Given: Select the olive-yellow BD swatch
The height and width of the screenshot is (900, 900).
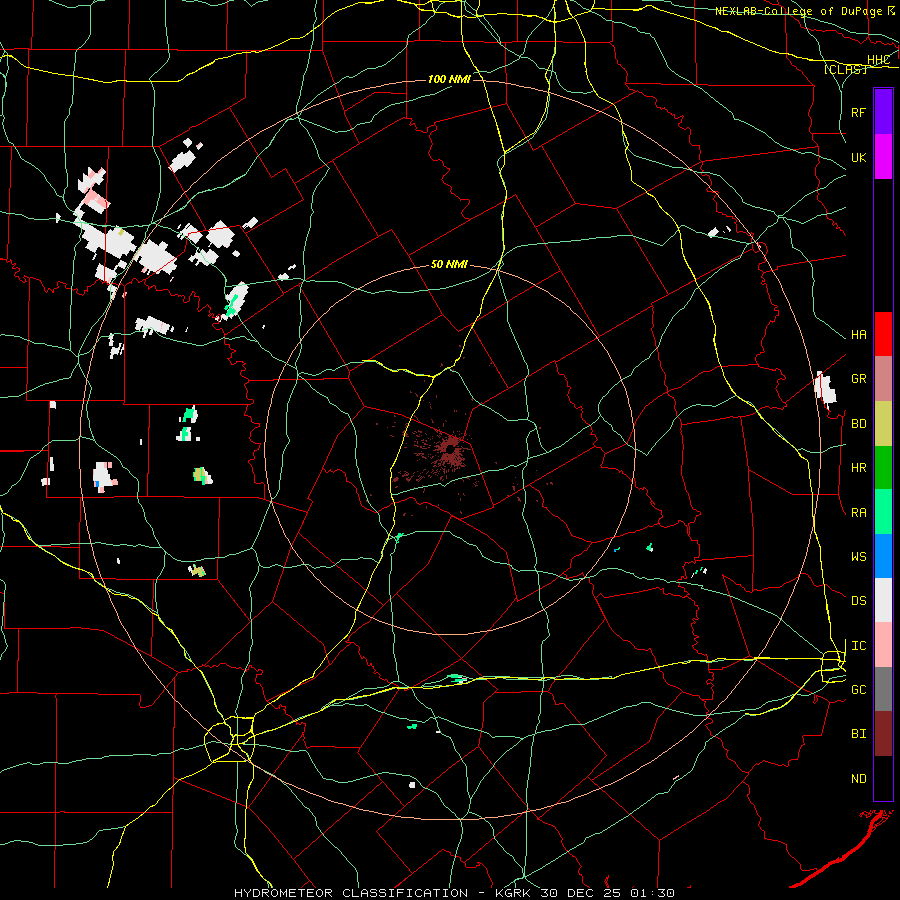Looking at the screenshot, I should pyautogui.click(x=883, y=424).
